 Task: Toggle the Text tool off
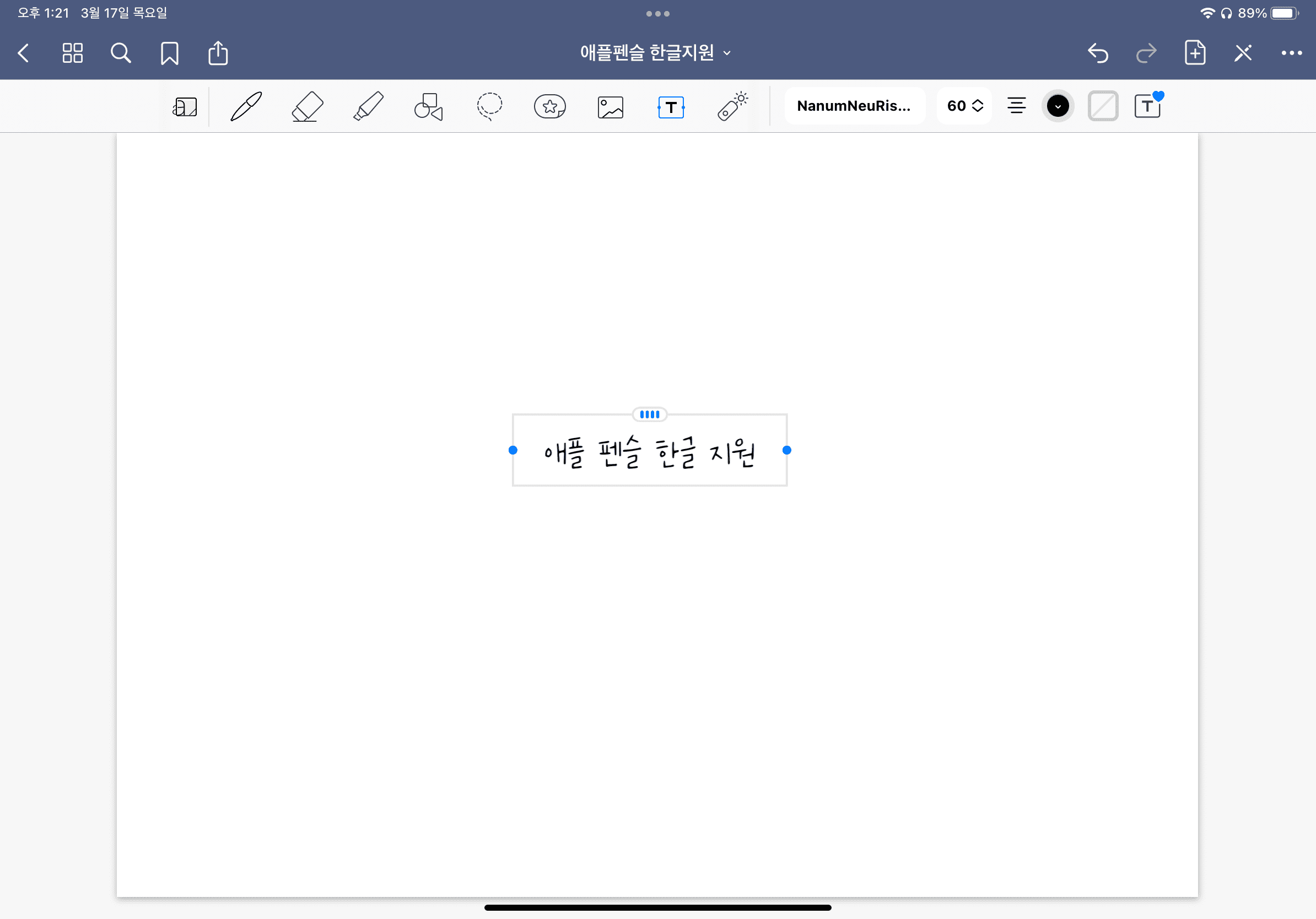pyautogui.click(x=671, y=106)
